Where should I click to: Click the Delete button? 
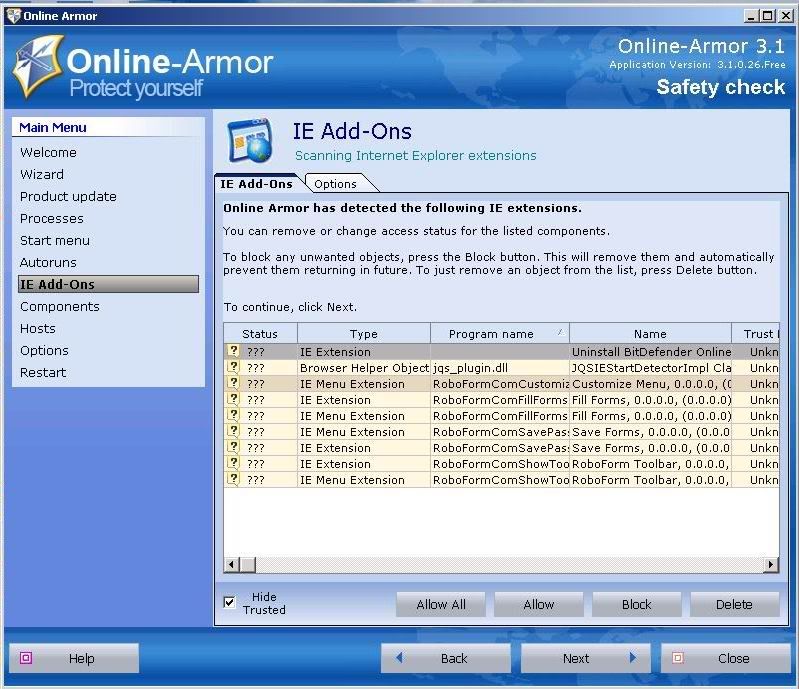coord(734,604)
